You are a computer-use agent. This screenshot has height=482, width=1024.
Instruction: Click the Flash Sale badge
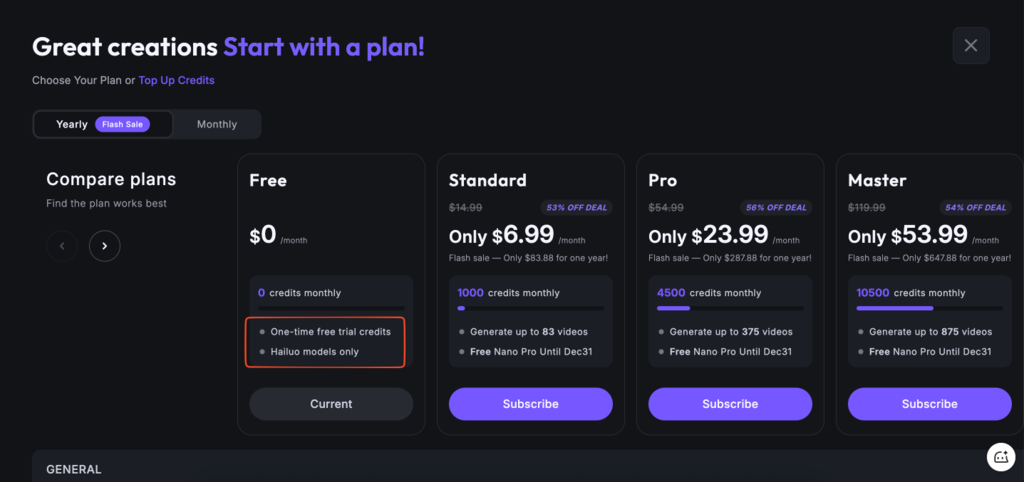tap(122, 125)
